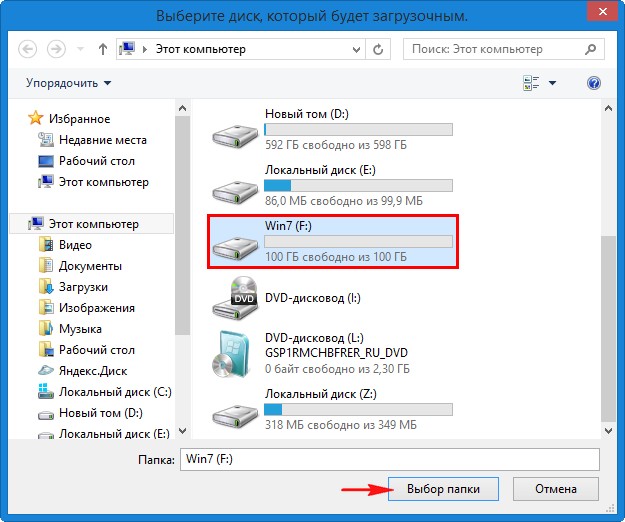
Task: Click the Музыка folder icon
Action: click(46, 329)
